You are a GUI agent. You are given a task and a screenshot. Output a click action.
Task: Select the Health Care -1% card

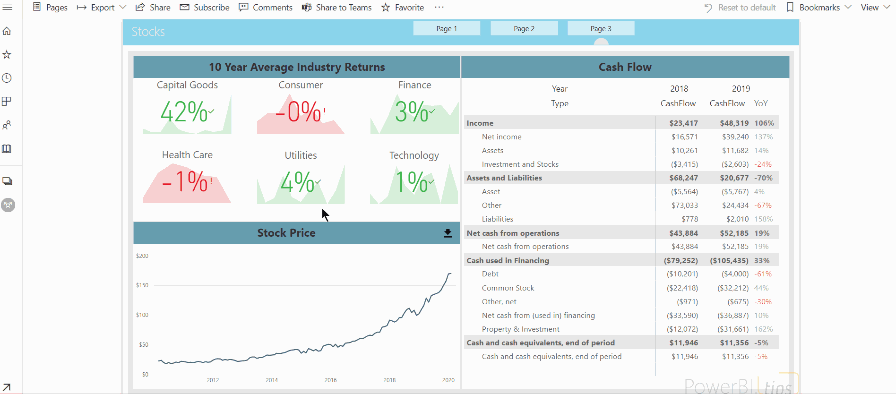click(x=187, y=176)
